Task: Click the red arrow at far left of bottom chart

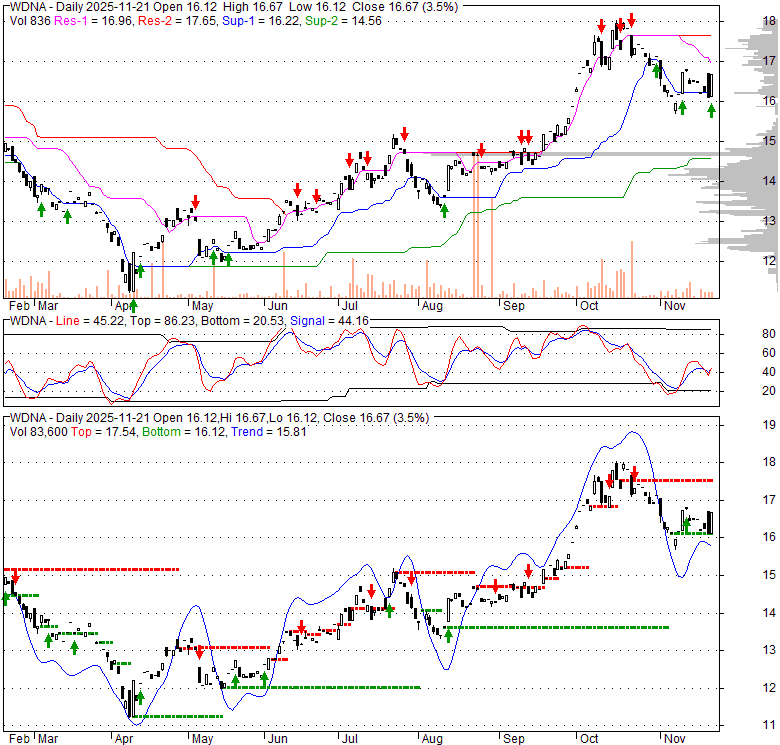Action: (14, 577)
